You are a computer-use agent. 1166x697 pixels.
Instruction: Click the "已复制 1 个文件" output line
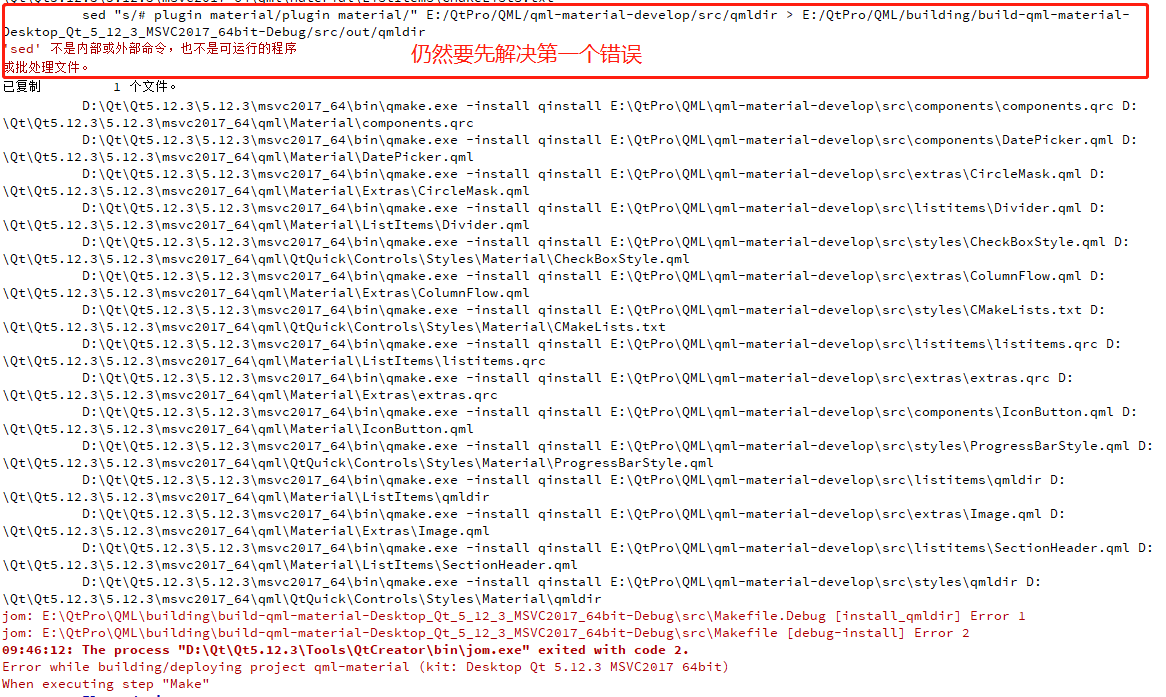(x=89, y=86)
